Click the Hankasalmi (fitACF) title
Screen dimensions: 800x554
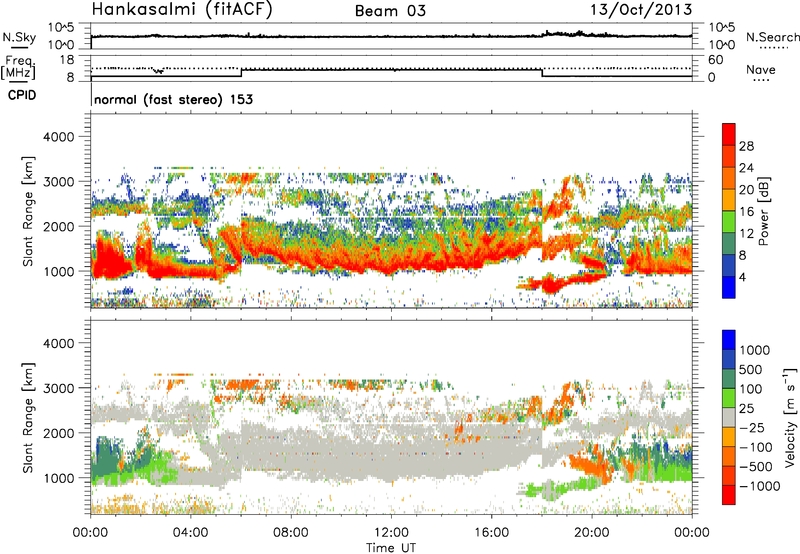[181, 10]
